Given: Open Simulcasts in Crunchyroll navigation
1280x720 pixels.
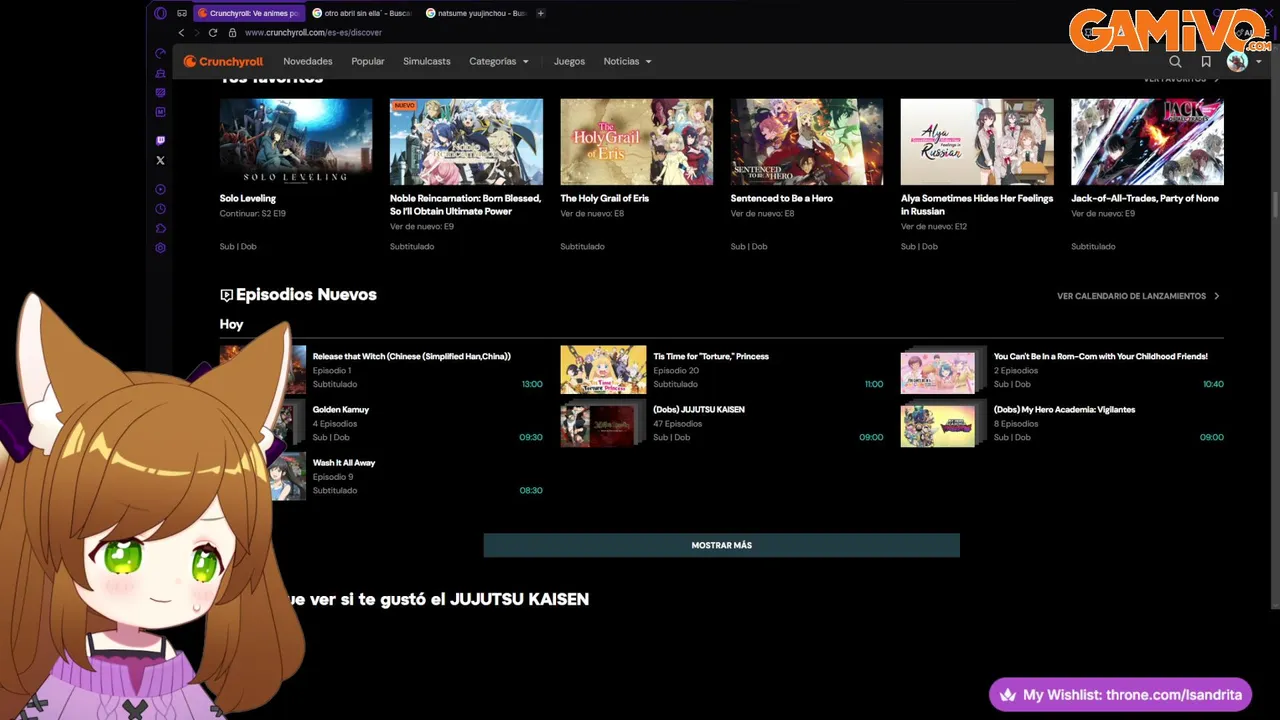Looking at the screenshot, I should coord(427,61).
